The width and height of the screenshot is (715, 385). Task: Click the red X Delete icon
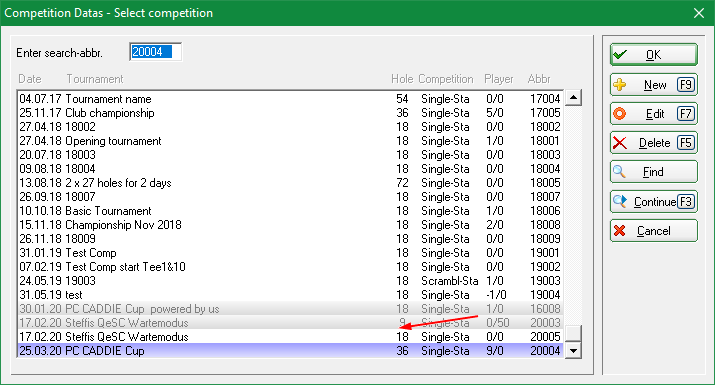(620, 143)
